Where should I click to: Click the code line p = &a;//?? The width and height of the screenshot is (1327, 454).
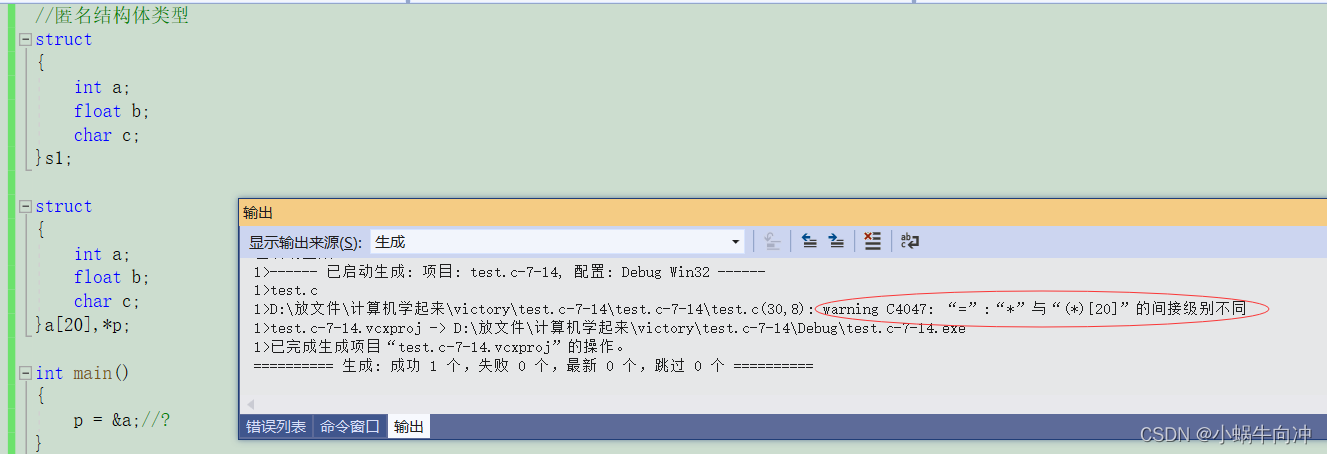click(x=122, y=420)
